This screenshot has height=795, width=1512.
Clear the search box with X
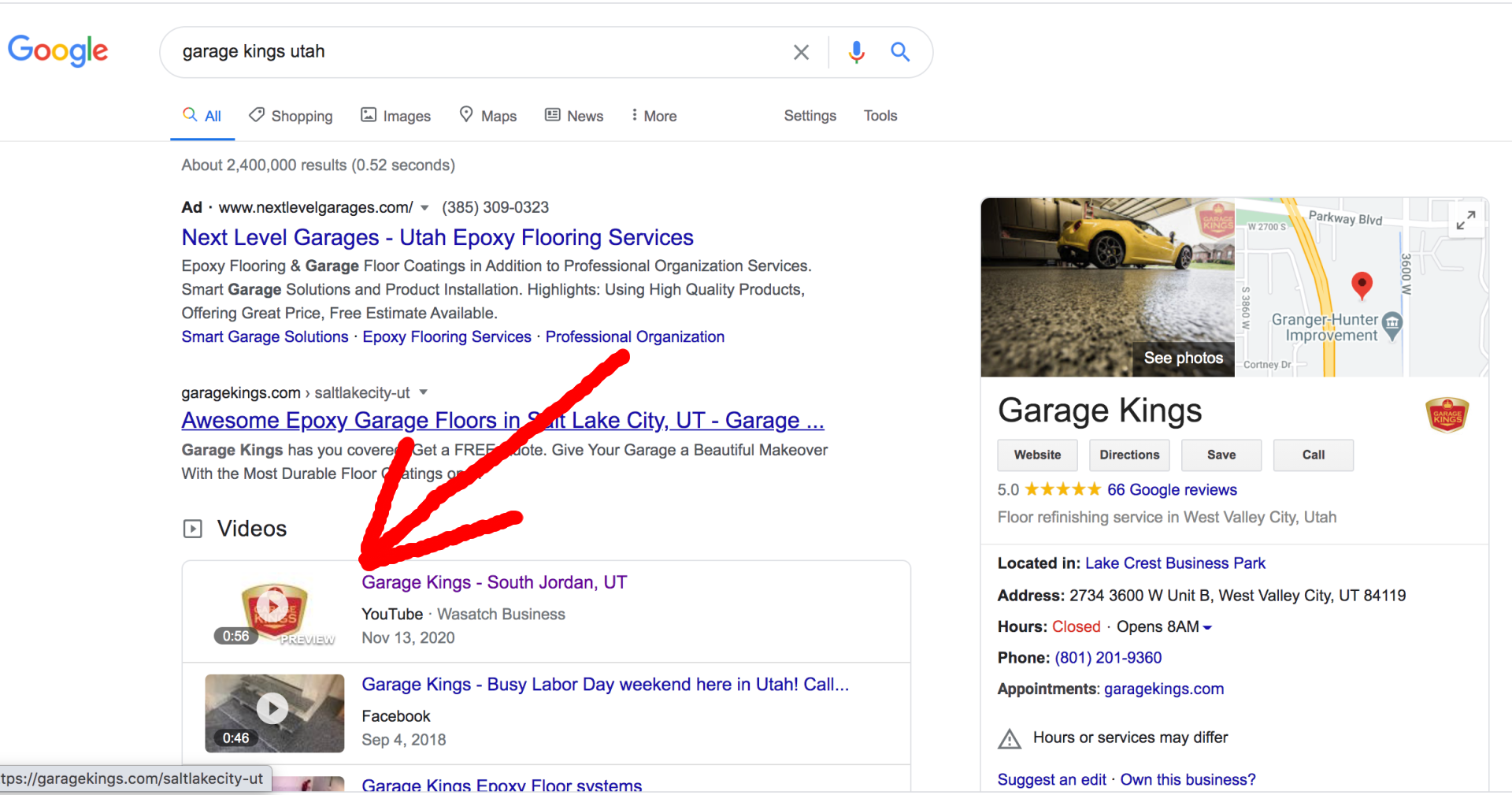pyautogui.click(x=801, y=52)
